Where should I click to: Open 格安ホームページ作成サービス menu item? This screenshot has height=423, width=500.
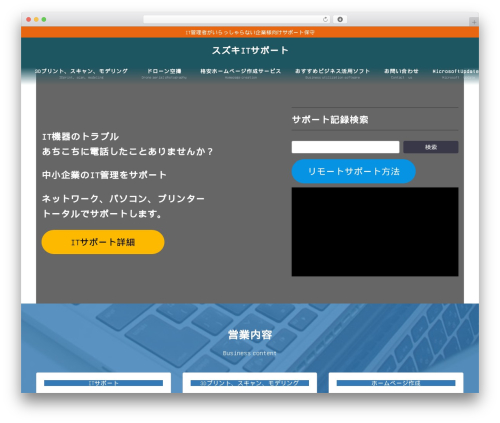[241, 73]
